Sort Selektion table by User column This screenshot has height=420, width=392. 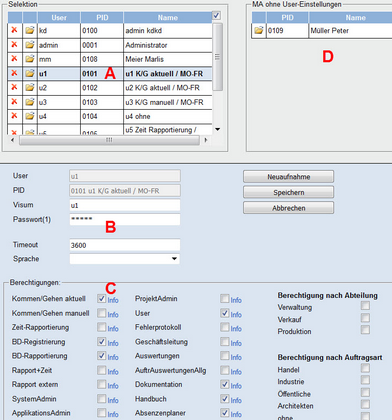[59, 18]
